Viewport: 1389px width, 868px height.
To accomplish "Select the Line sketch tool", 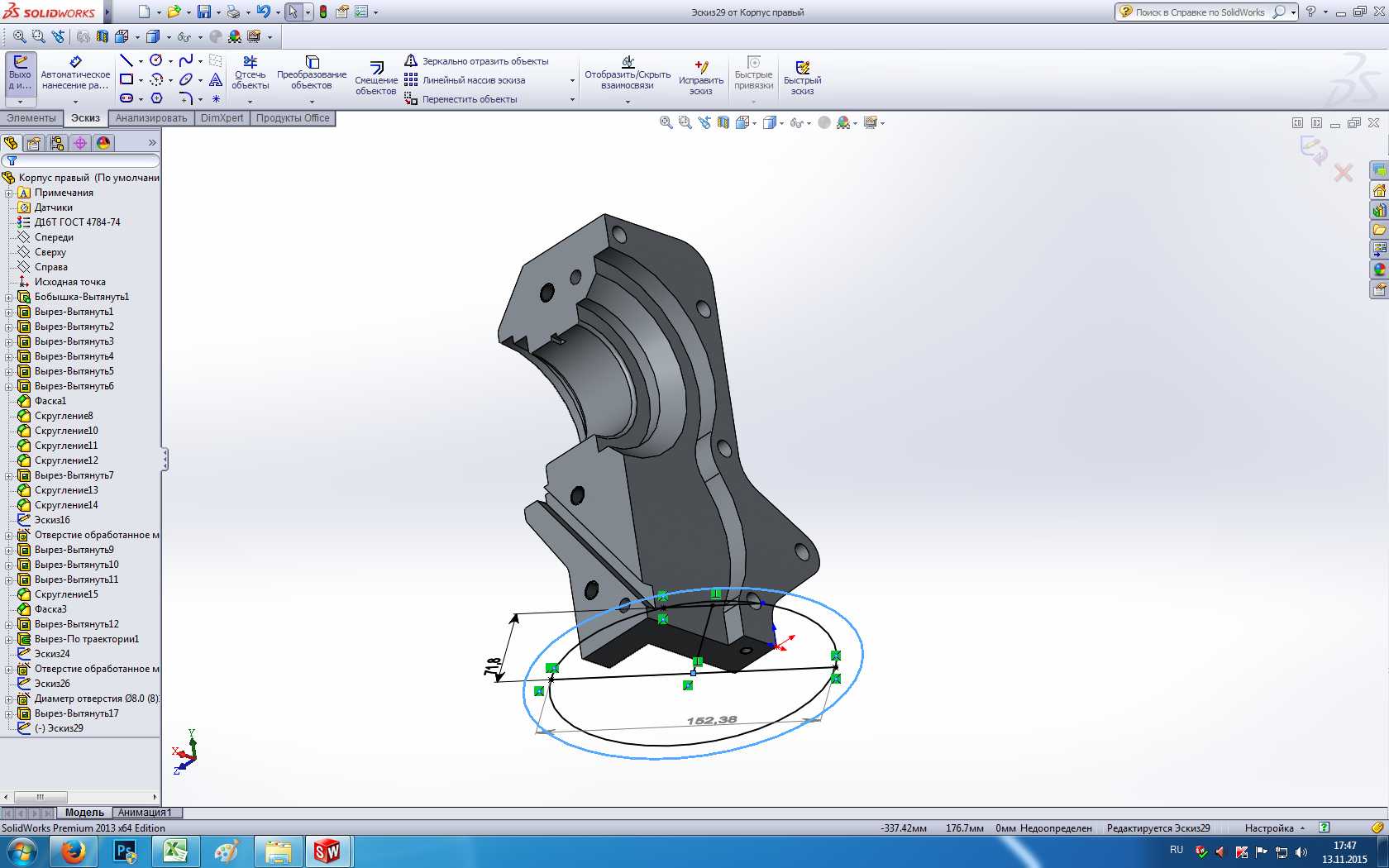I will [126, 60].
